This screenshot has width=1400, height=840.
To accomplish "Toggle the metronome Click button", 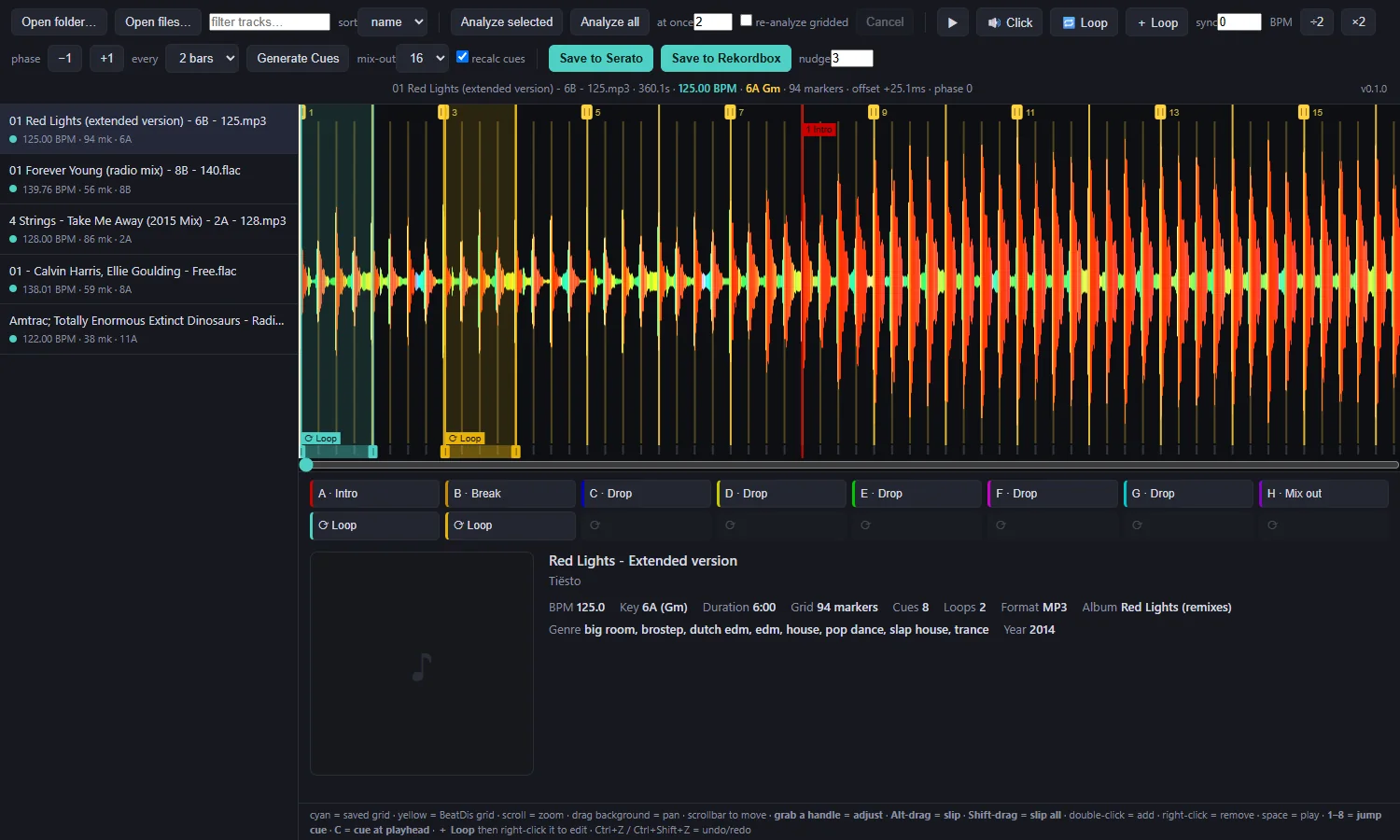I will click(x=1010, y=21).
